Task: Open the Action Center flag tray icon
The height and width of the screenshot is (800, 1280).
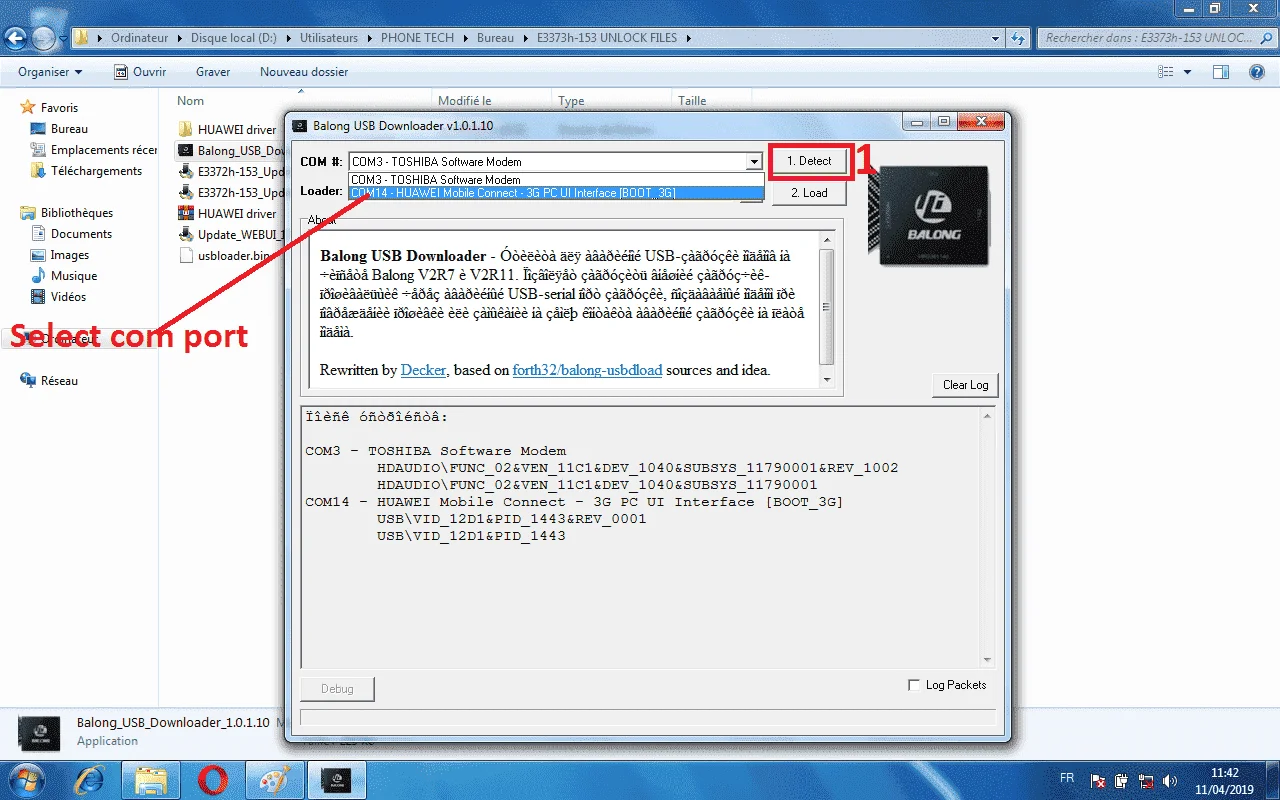Action: point(1099,779)
